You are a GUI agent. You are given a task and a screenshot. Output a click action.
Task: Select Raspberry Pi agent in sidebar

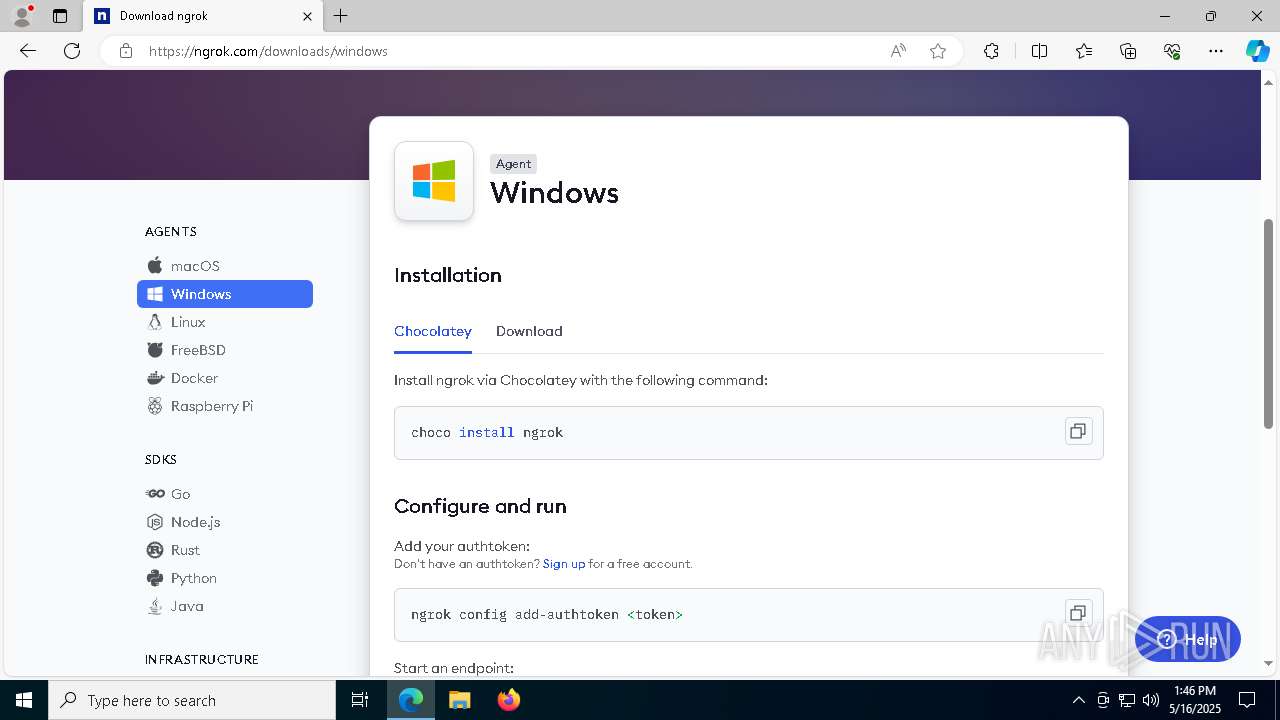click(x=224, y=406)
